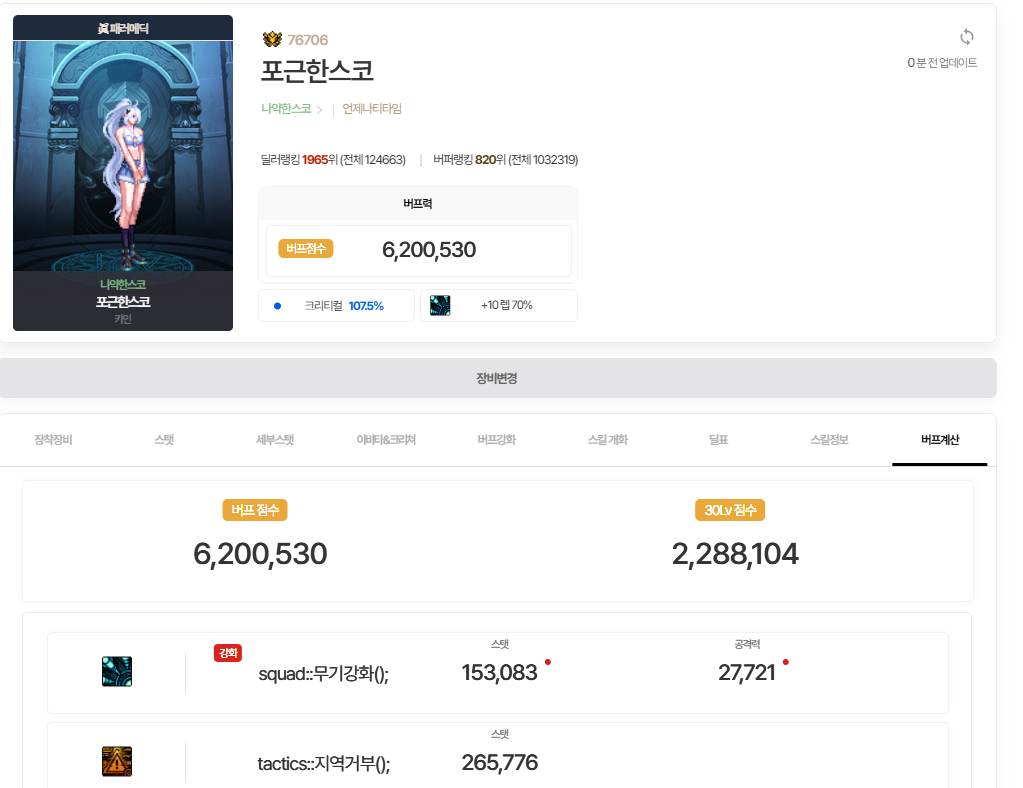Click the blue dot beside 크리티컬
Viewport: 1023px width, 788px height.
coord(277,306)
